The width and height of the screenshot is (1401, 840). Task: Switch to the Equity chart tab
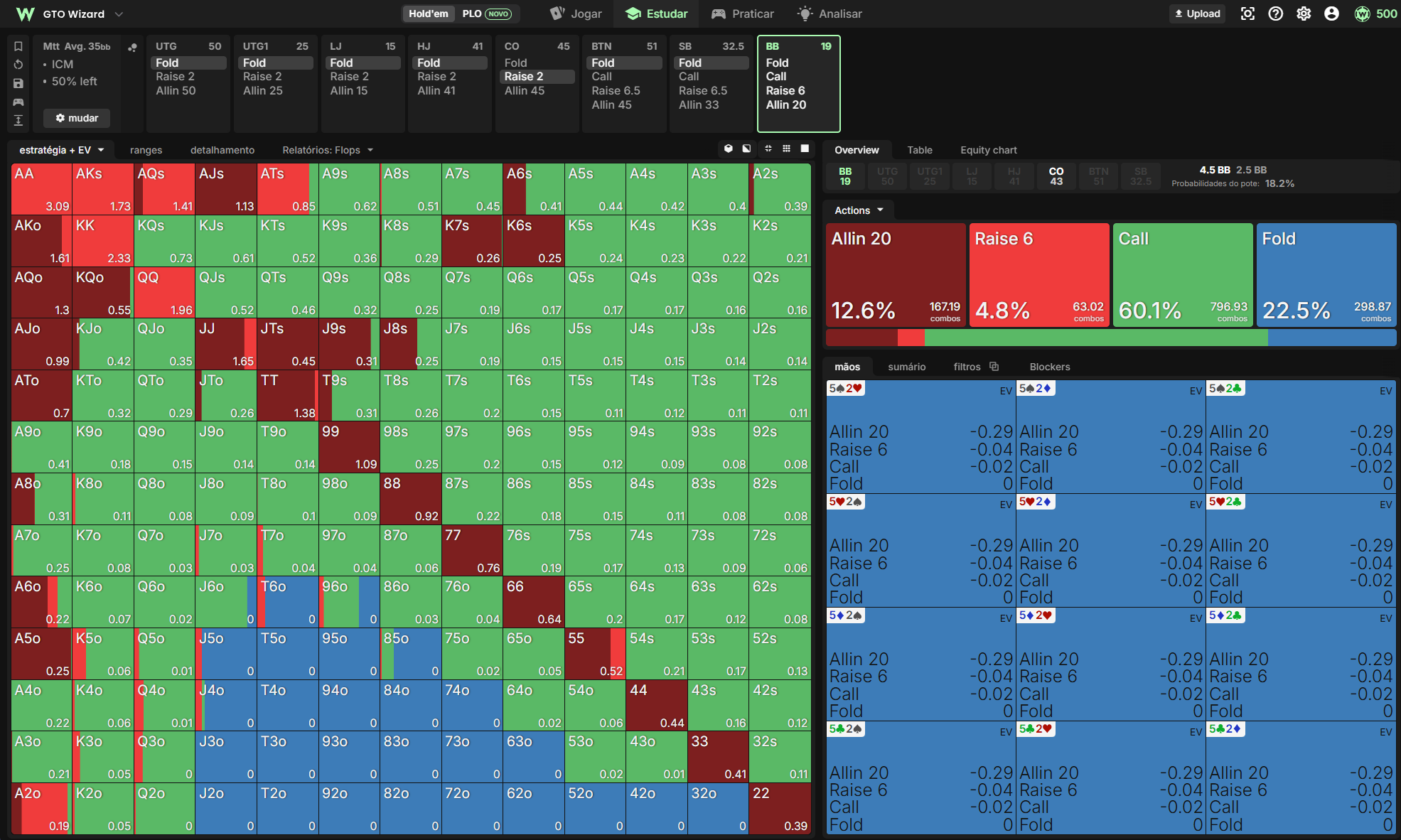pyautogui.click(x=988, y=150)
